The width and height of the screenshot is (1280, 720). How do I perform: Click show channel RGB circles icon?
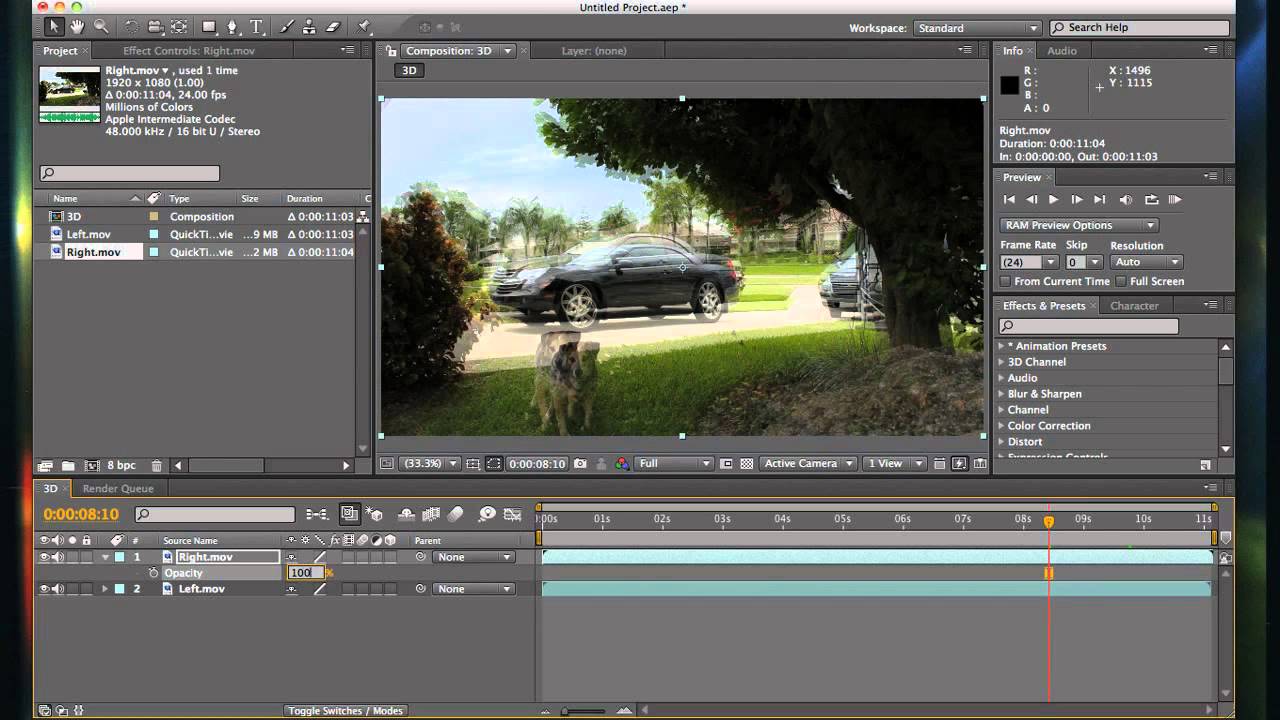click(622, 464)
